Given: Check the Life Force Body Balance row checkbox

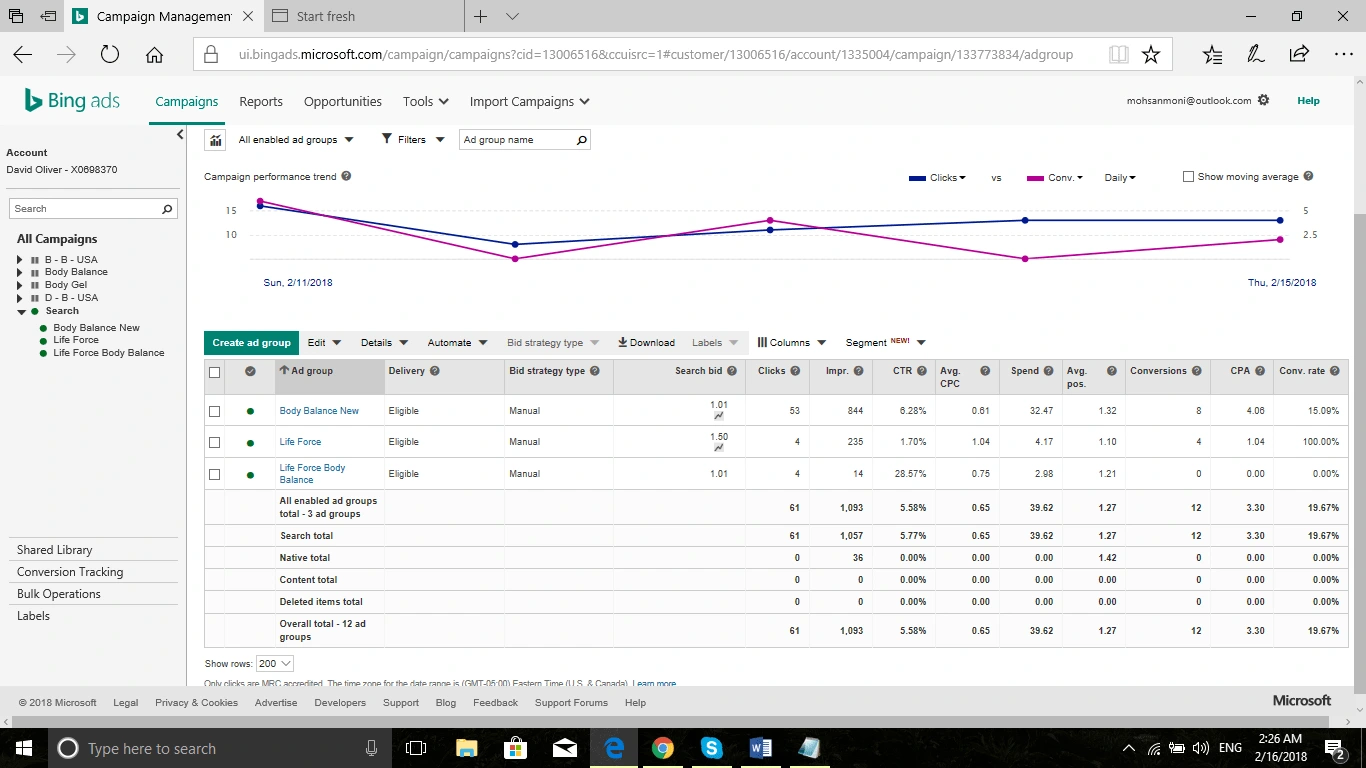Looking at the screenshot, I should click(214, 474).
